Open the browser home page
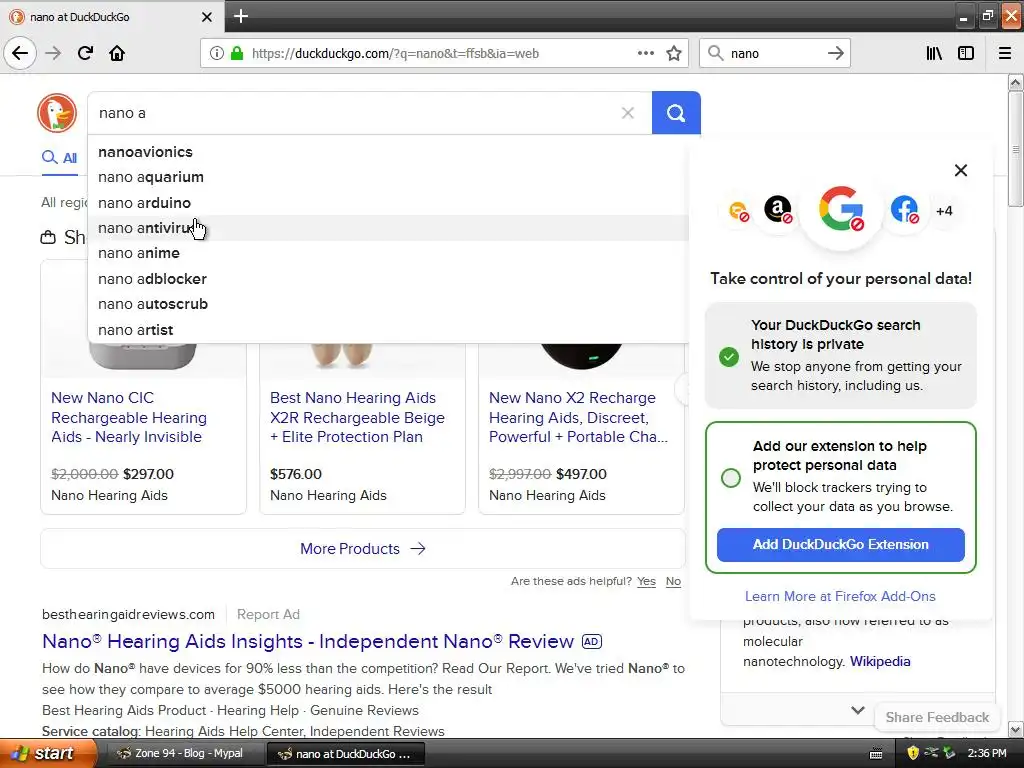Viewport: 1024px width, 768px height. coord(117,54)
